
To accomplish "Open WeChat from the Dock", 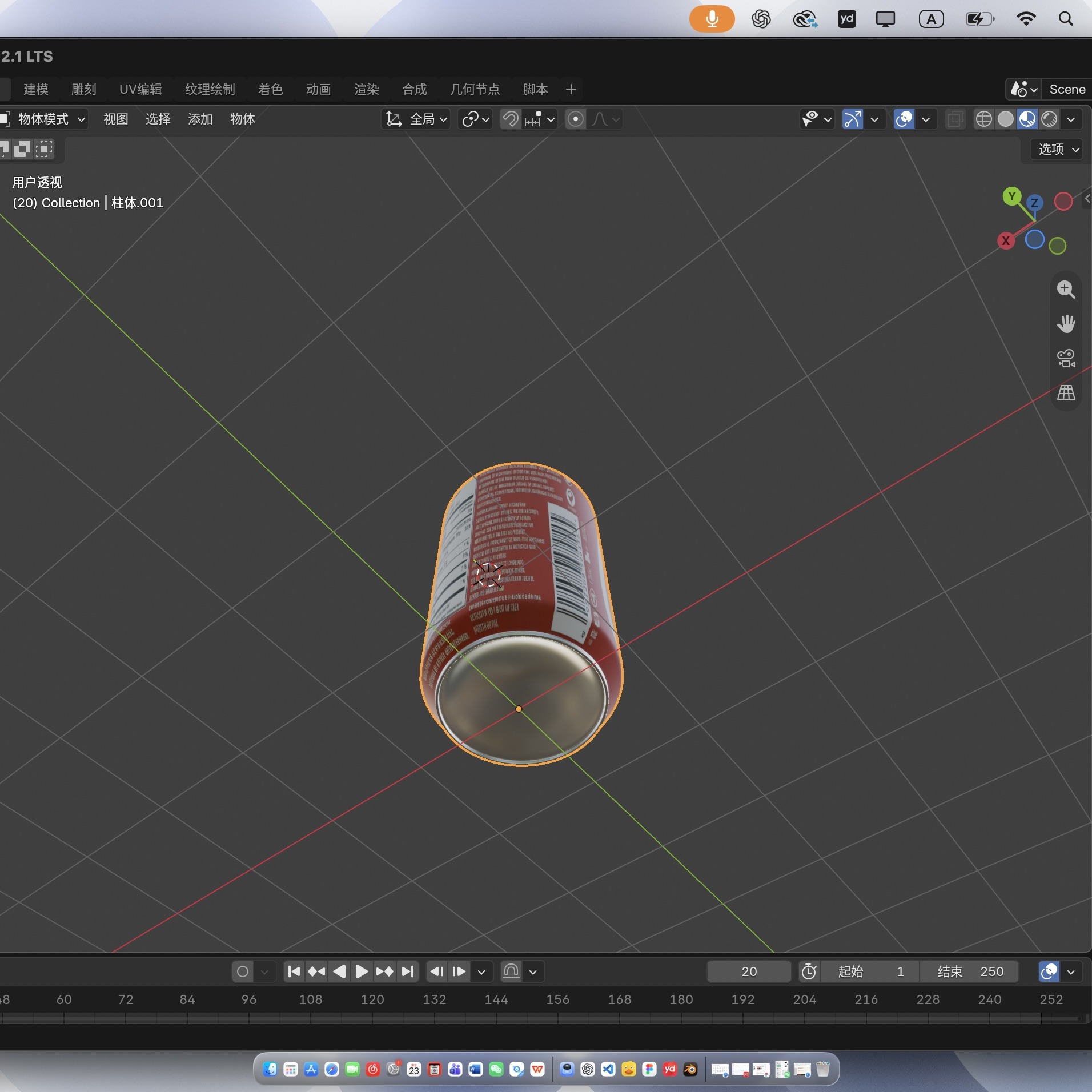I will point(496,1069).
